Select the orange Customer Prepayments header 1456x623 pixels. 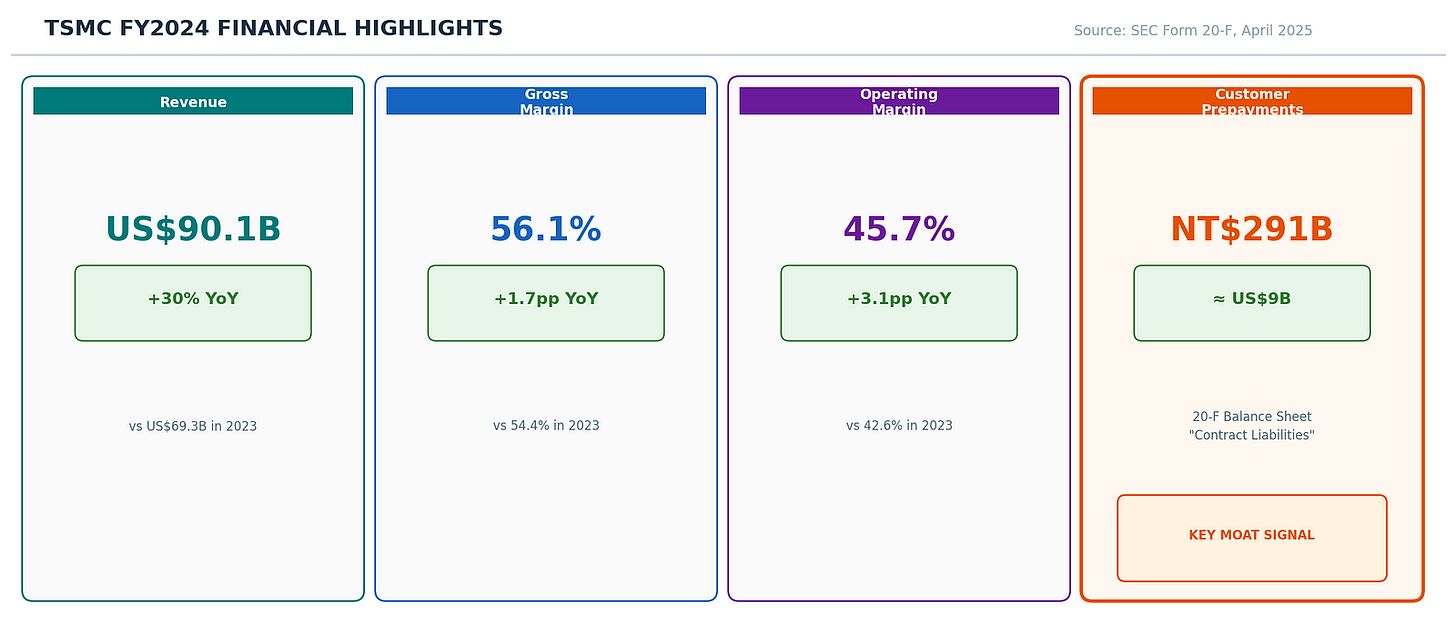click(1252, 101)
